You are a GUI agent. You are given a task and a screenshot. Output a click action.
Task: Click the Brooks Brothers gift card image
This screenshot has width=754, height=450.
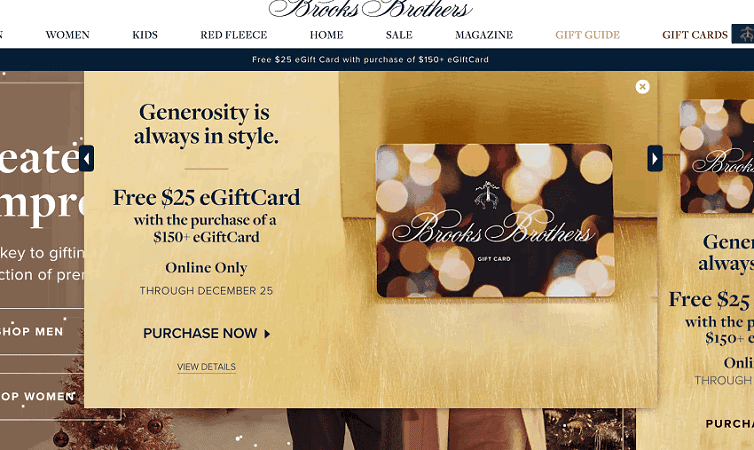495,220
